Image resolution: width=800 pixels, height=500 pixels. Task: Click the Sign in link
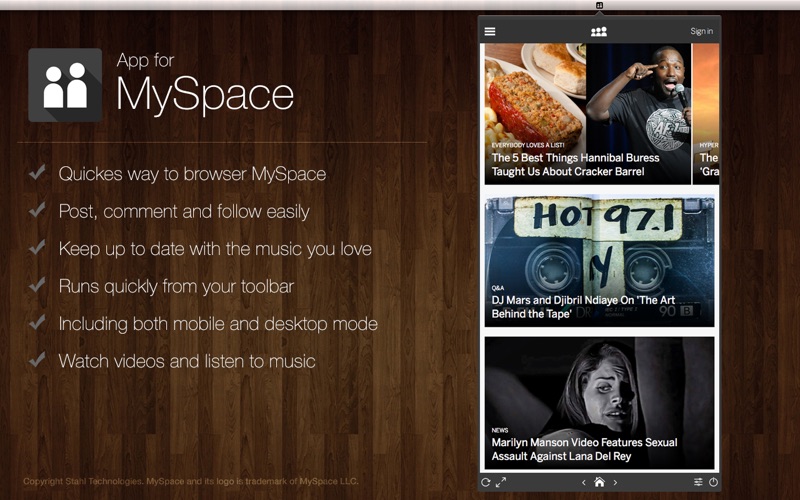coord(702,31)
